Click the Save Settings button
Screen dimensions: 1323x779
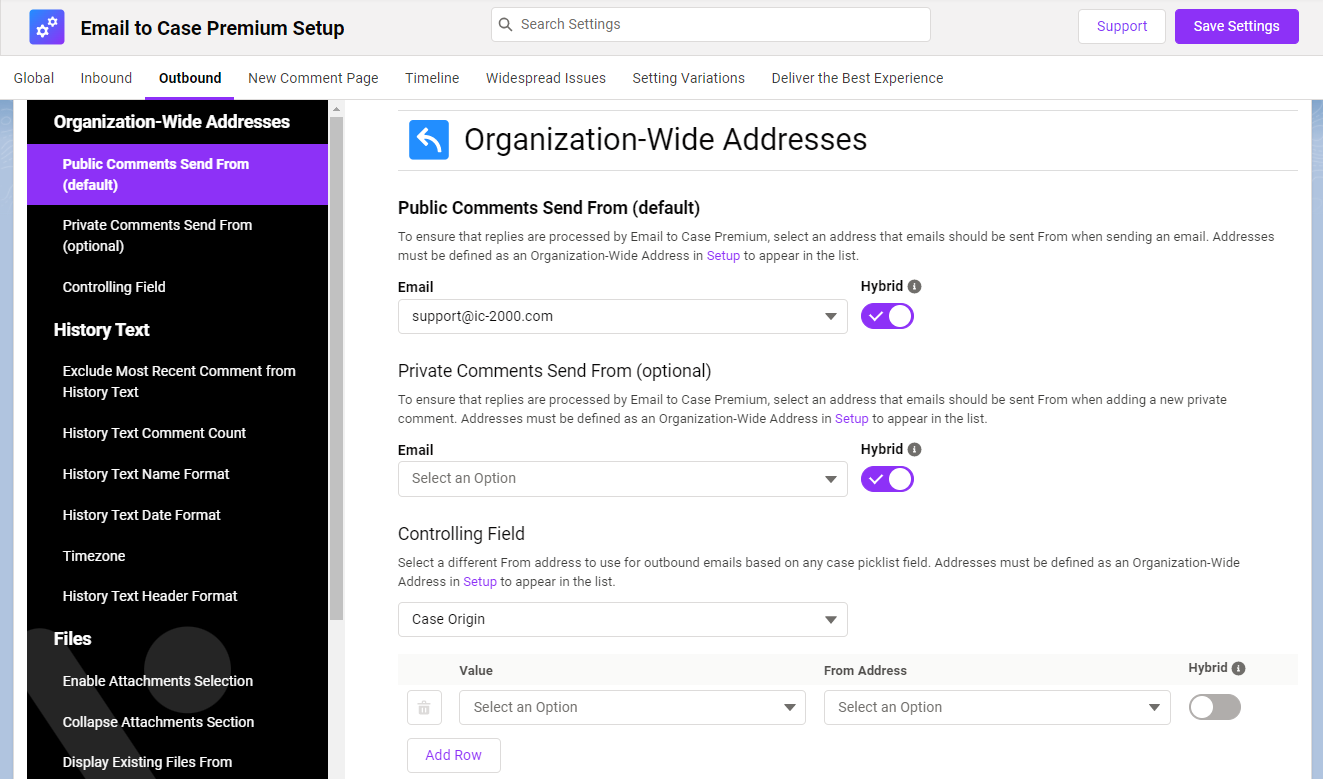click(1236, 26)
